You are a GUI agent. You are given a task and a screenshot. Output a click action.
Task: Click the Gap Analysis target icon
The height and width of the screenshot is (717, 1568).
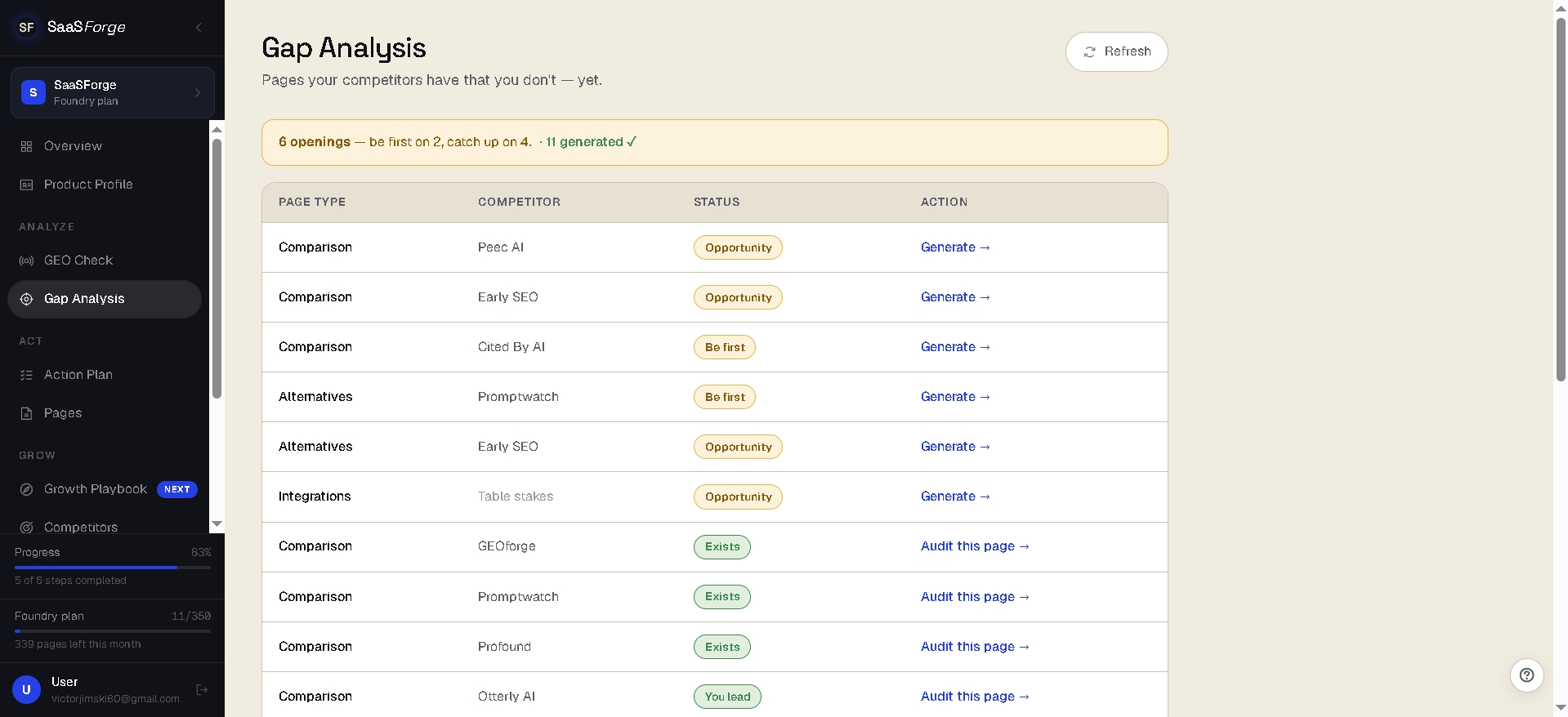[26, 299]
